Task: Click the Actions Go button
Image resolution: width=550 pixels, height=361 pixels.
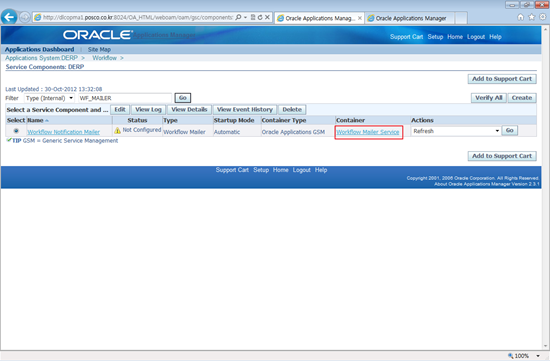Action: tap(510, 131)
